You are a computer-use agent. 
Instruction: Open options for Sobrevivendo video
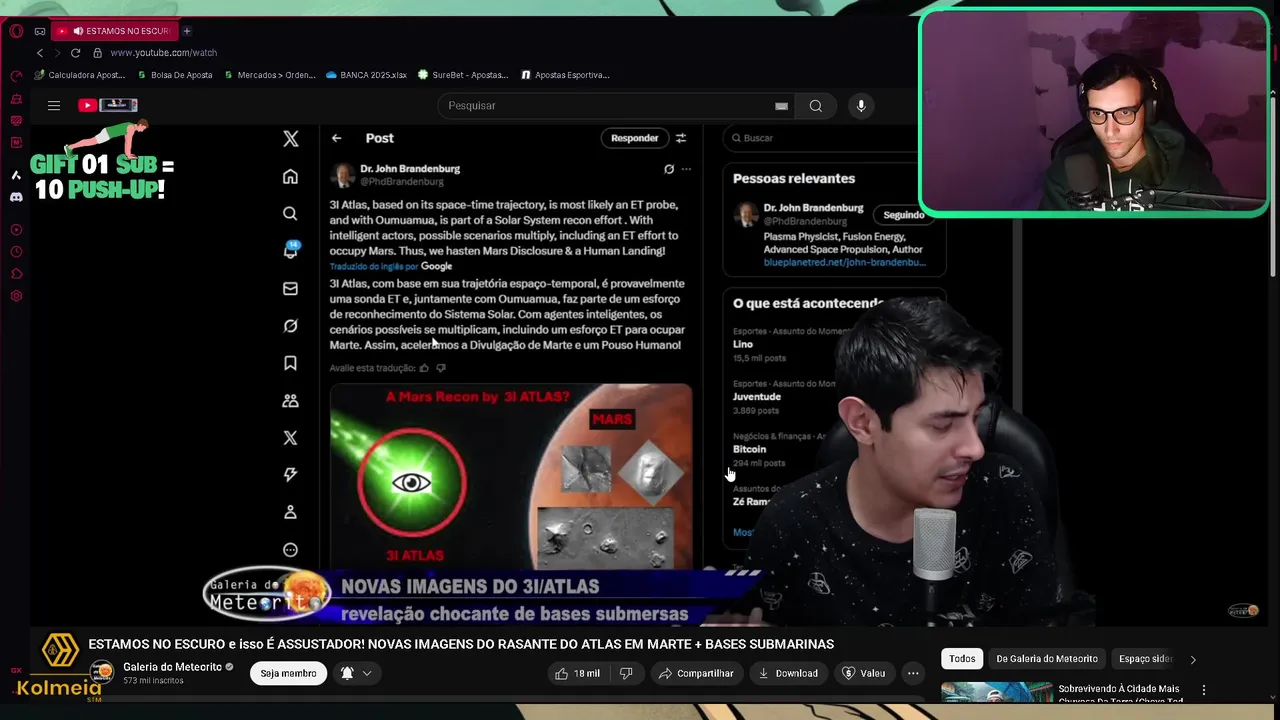click(1204, 690)
